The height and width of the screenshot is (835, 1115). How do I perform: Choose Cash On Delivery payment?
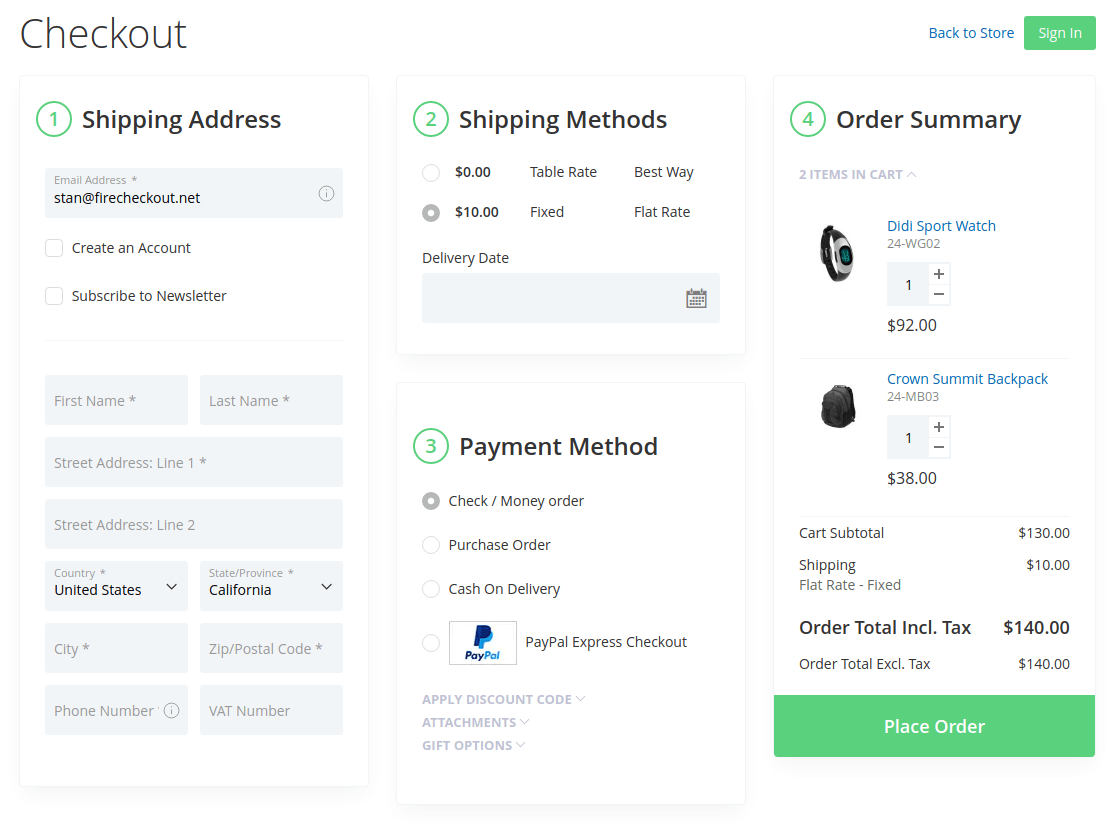click(431, 589)
